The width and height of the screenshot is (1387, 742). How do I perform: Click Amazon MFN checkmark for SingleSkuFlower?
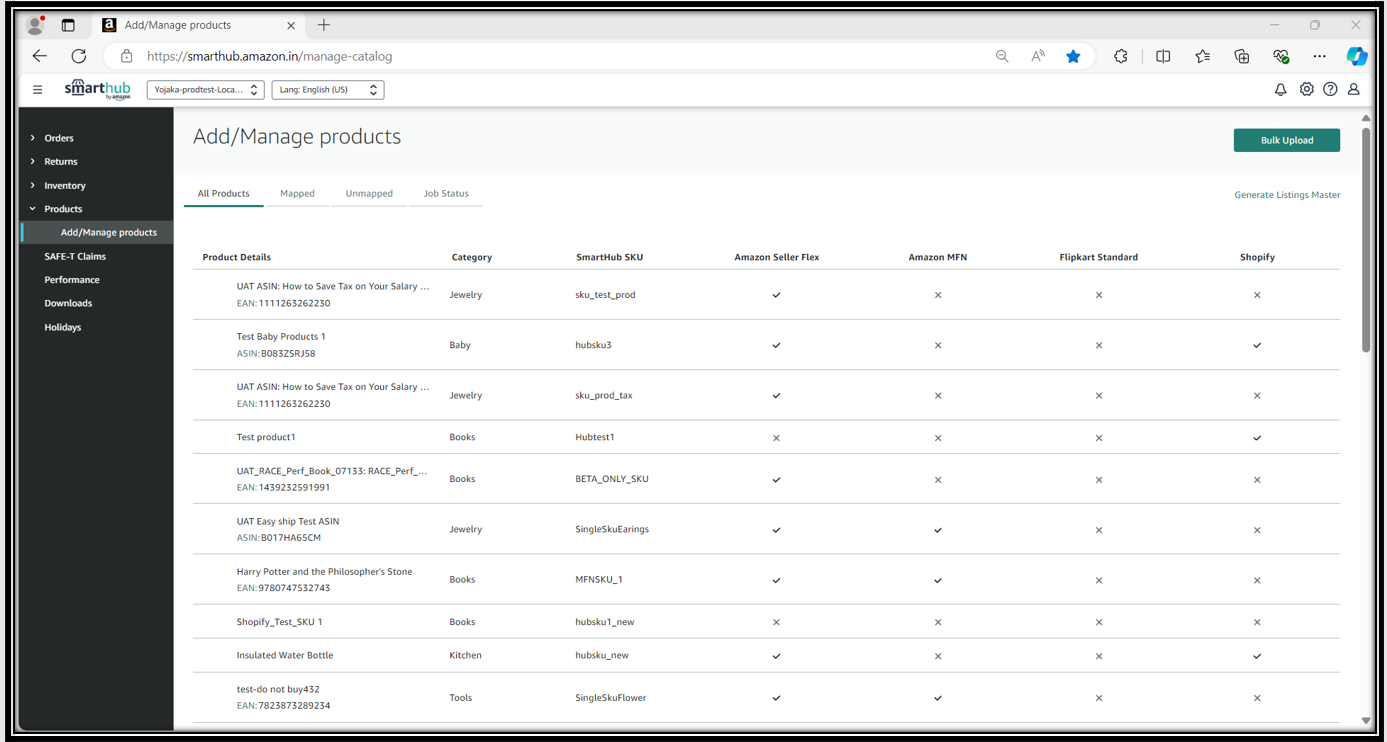click(x=937, y=698)
